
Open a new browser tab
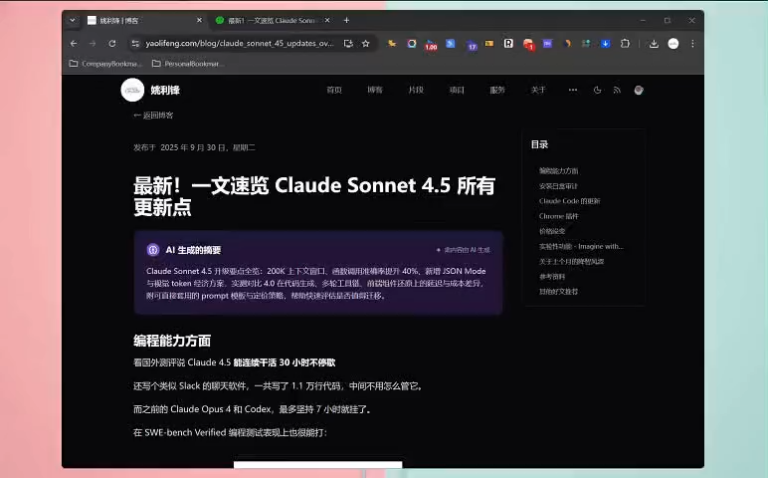[346, 20]
